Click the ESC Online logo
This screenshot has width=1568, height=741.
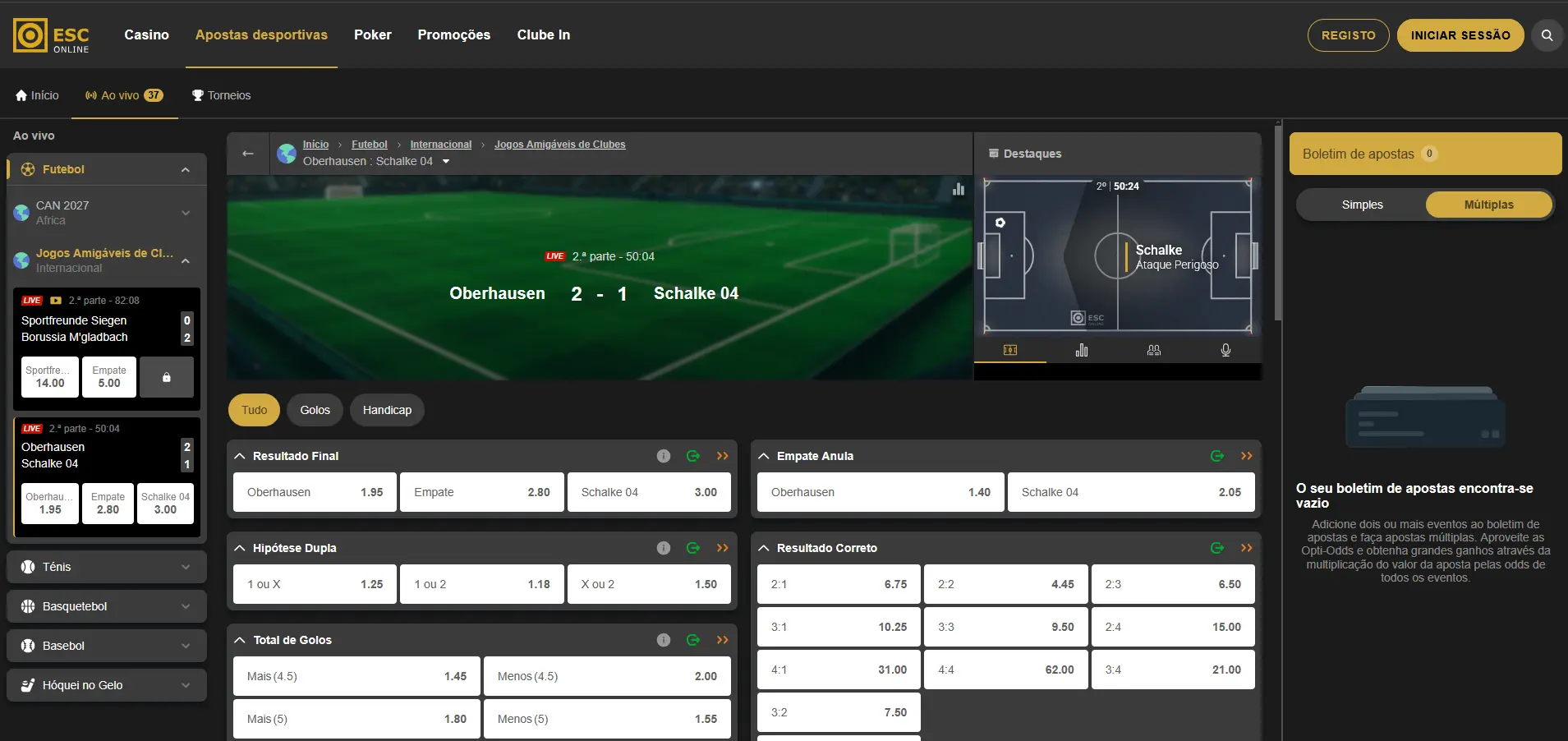(52, 36)
